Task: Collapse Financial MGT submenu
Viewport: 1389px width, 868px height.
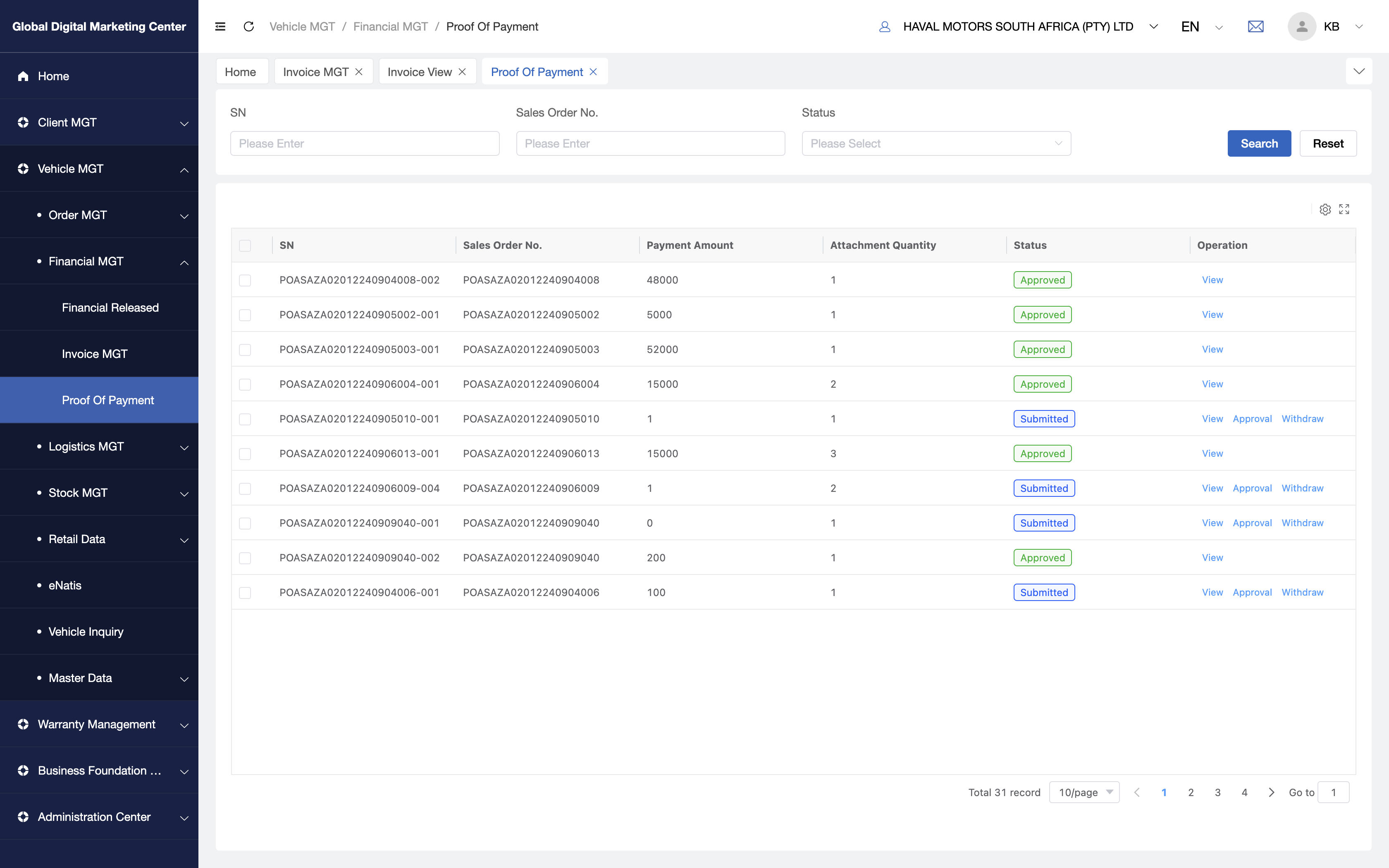Action: tap(184, 262)
